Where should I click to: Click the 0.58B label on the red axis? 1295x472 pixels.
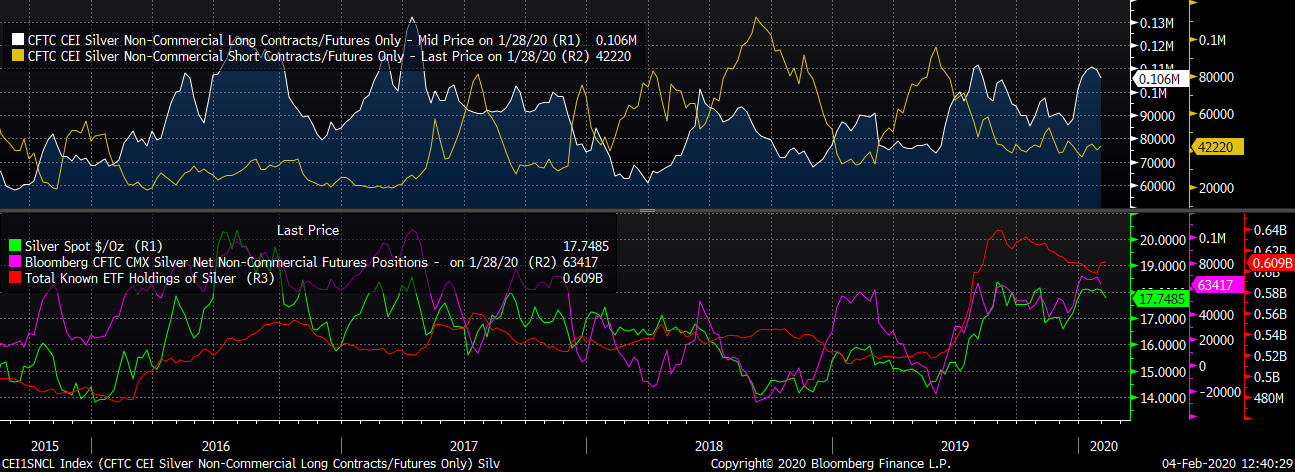coord(1270,294)
